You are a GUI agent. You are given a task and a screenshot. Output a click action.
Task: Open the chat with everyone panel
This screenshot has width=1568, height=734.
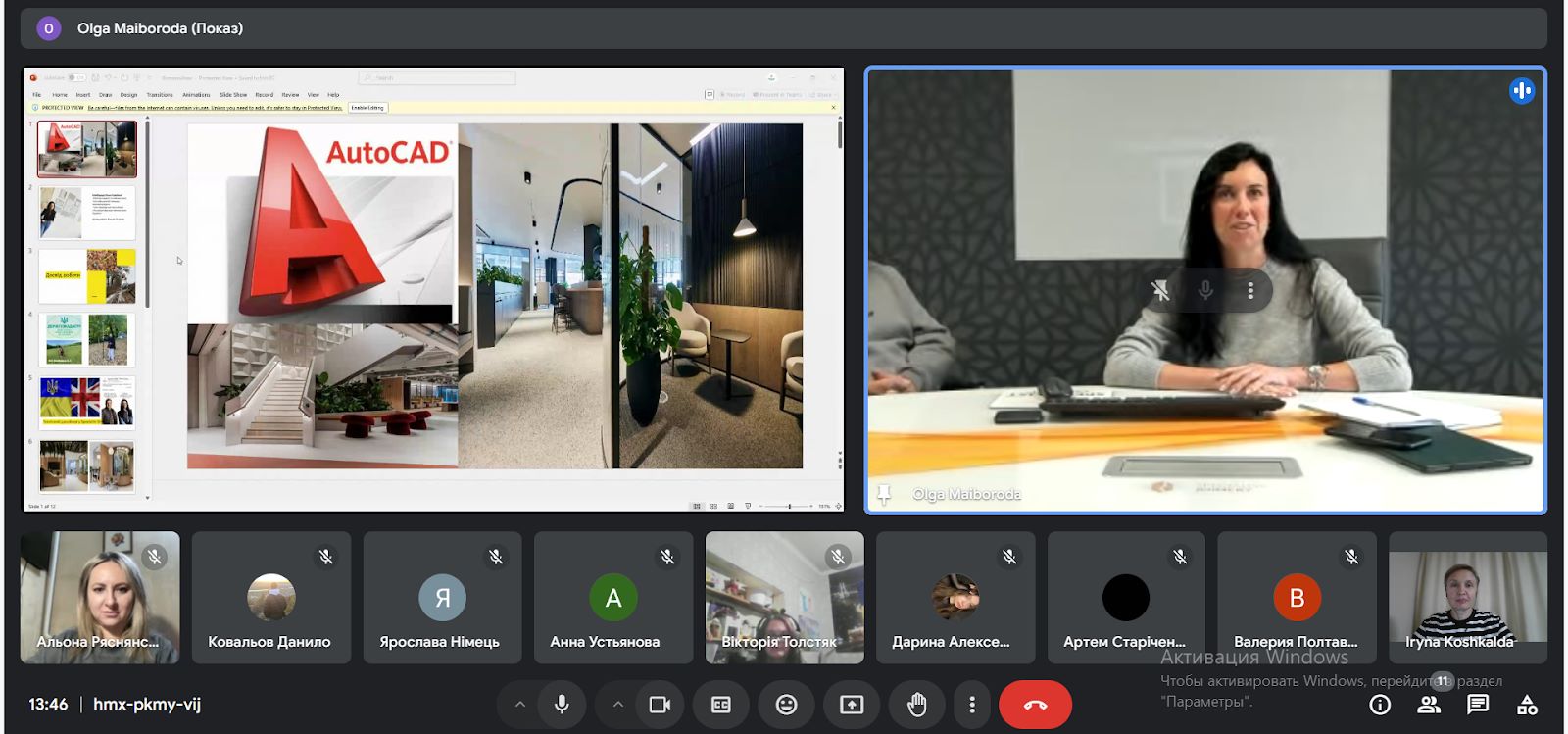[x=1478, y=705]
